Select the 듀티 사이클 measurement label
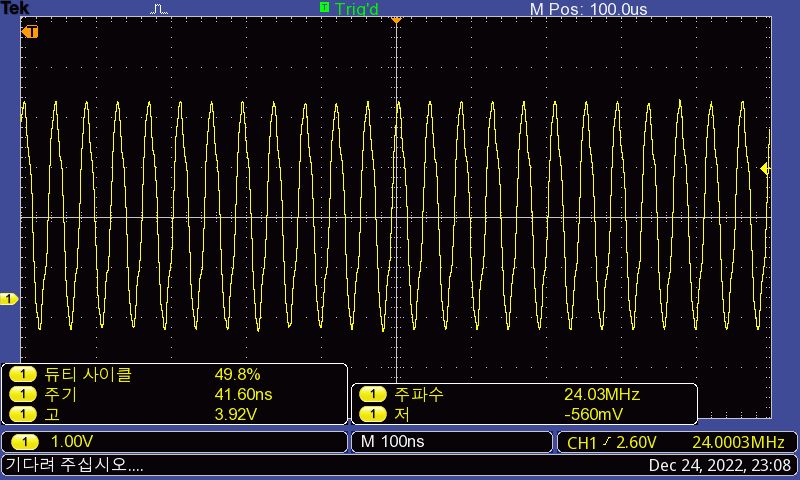Viewport: 800px width, 480px height. point(88,375)
